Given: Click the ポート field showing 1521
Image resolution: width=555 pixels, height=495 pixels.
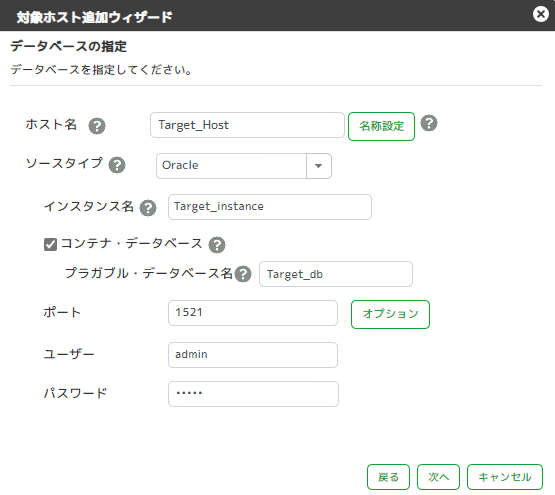Looking at the screenshot, I should pos(253,313).
